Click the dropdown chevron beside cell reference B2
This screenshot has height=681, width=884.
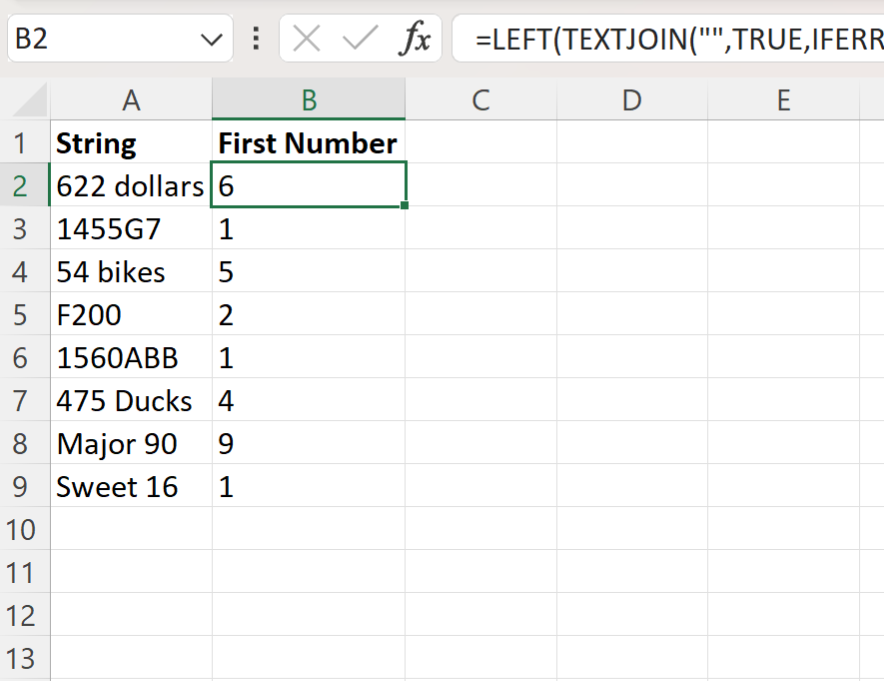coord(211,38)
